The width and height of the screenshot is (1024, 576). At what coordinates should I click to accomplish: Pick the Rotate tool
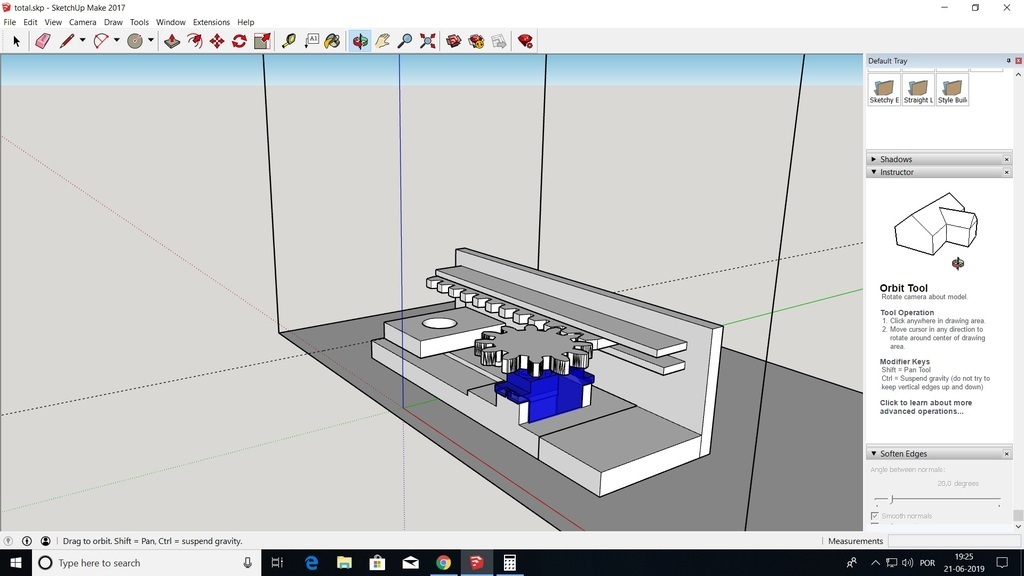237,40
